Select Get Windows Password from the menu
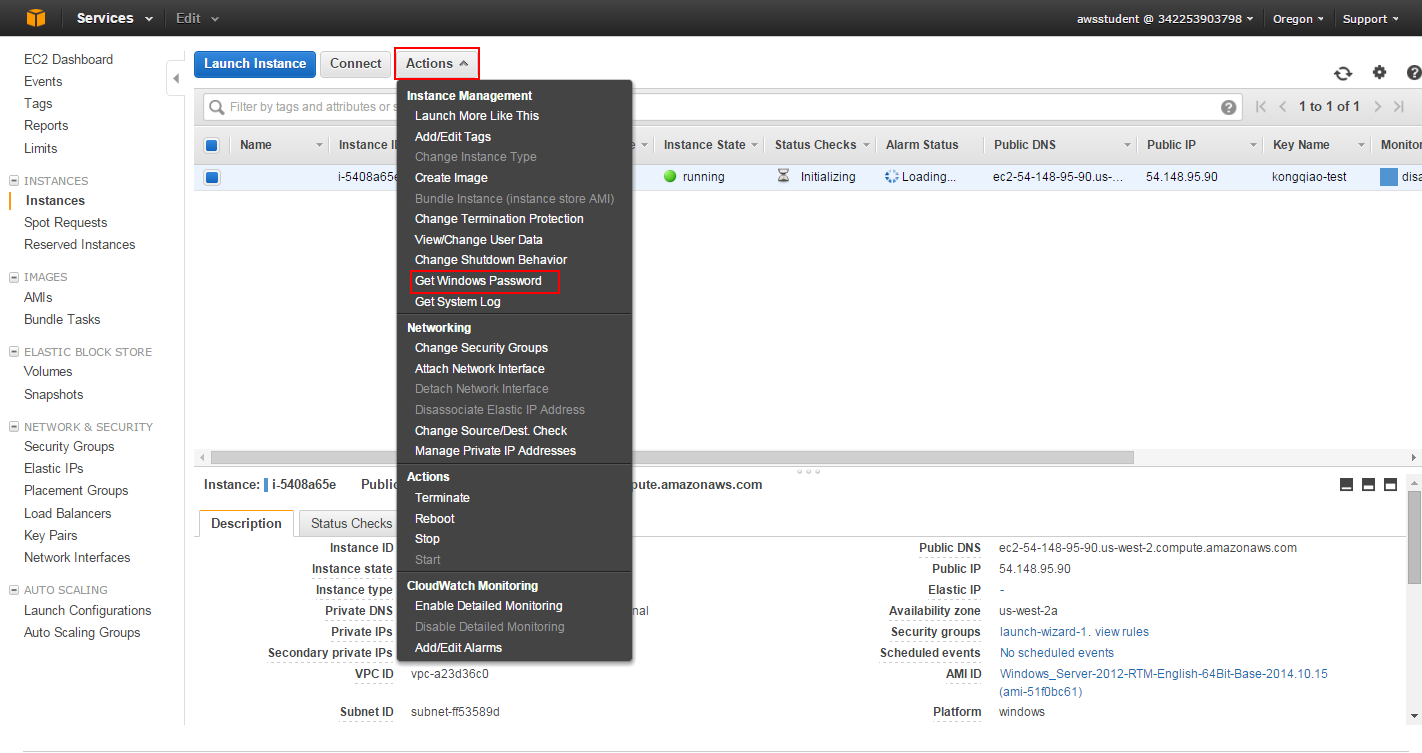This screenshot has height=753, width=1422. (478, 281)
